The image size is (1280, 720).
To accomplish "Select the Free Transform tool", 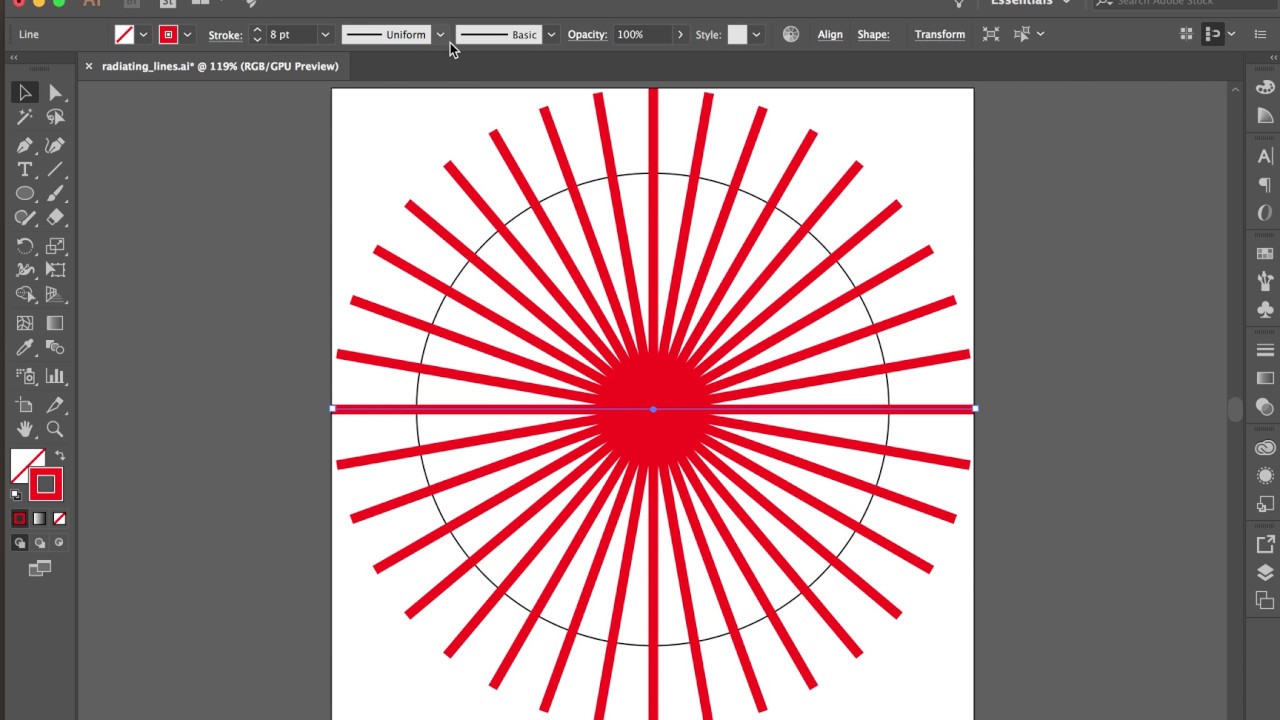I will point(55,270).
